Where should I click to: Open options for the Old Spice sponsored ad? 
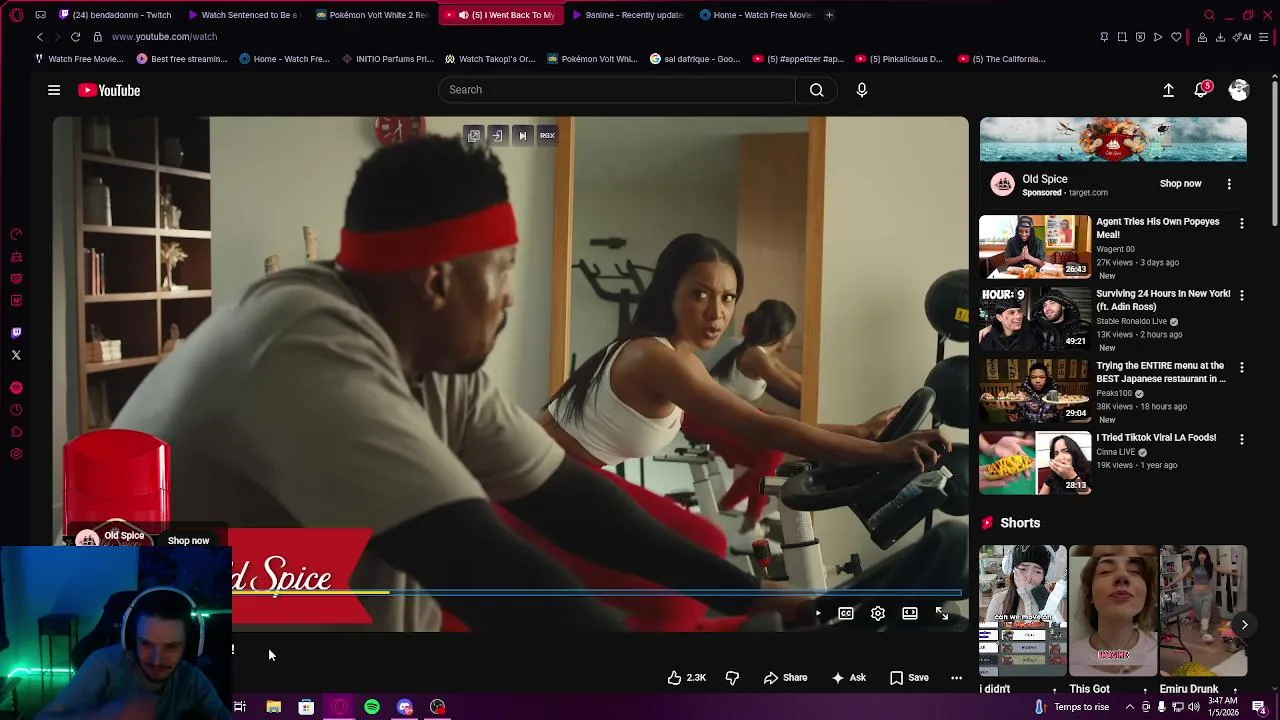tap(1229, 184)
